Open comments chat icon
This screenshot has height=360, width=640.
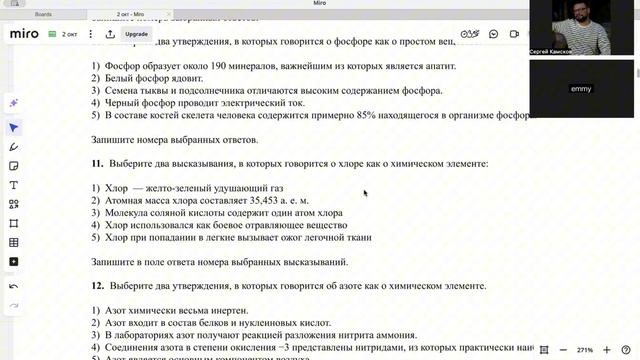[x=493, y=34]
